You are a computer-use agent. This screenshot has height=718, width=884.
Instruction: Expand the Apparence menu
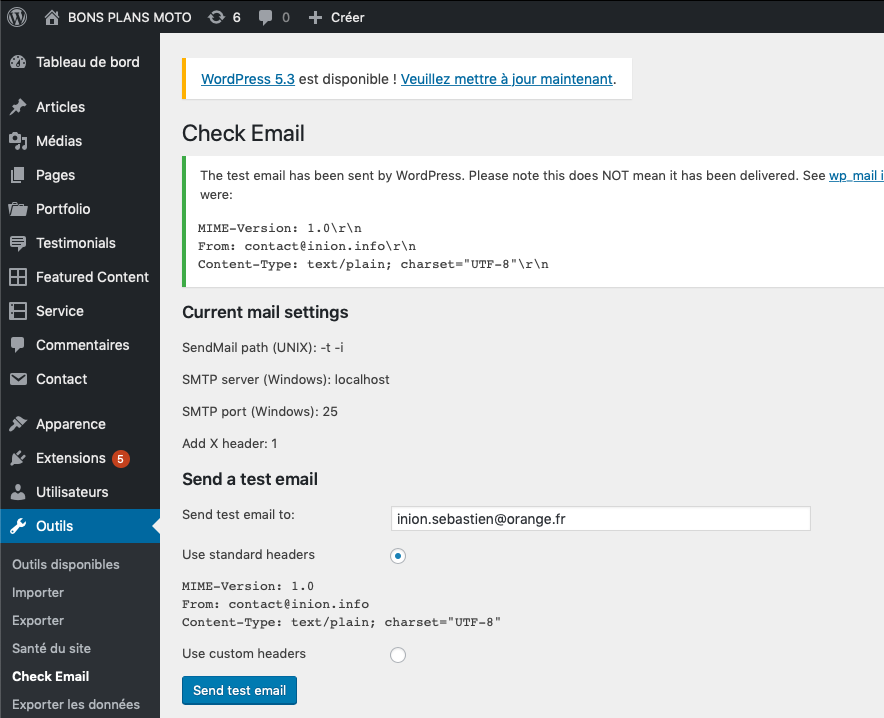coord(70,424)
